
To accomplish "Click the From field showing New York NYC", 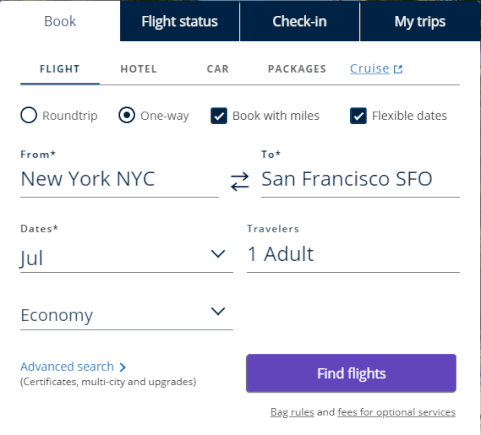I will tap(119, 179).
